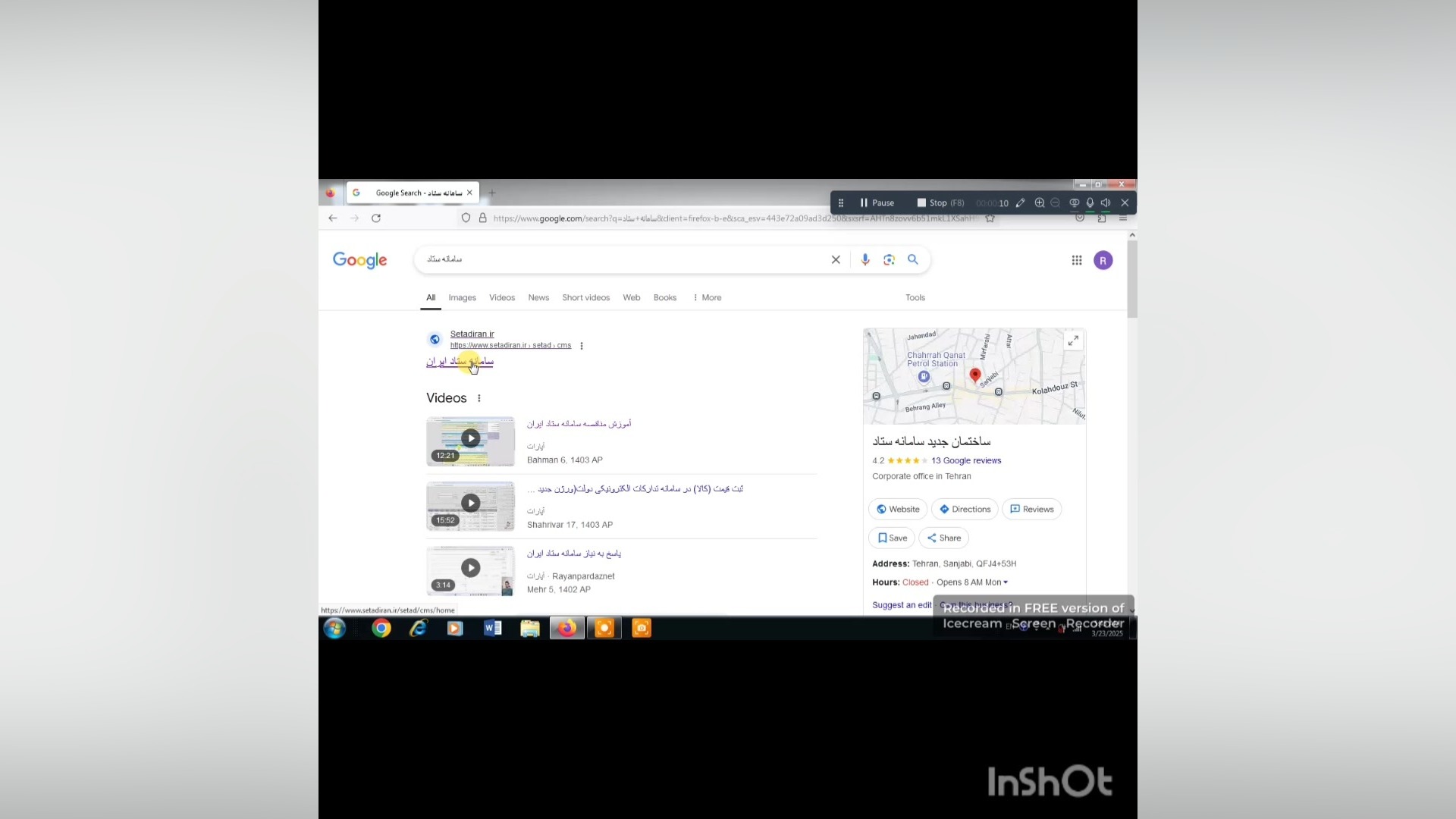The height and width of the screenshot is (819, 1456).
Task: Share the business listing
Action: (944, 538)
